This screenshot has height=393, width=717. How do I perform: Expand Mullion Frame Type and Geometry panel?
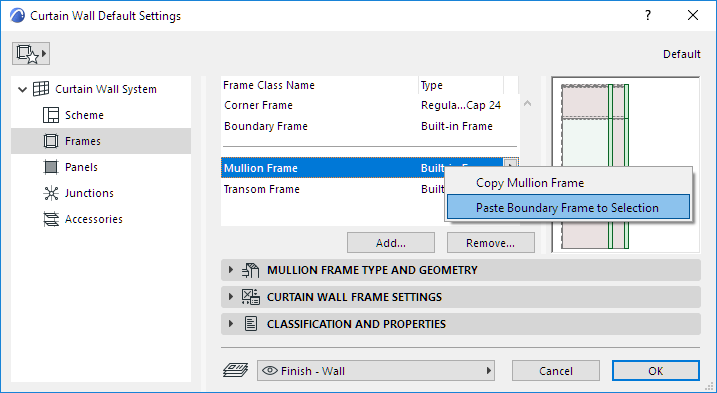(x=231, y=270)
